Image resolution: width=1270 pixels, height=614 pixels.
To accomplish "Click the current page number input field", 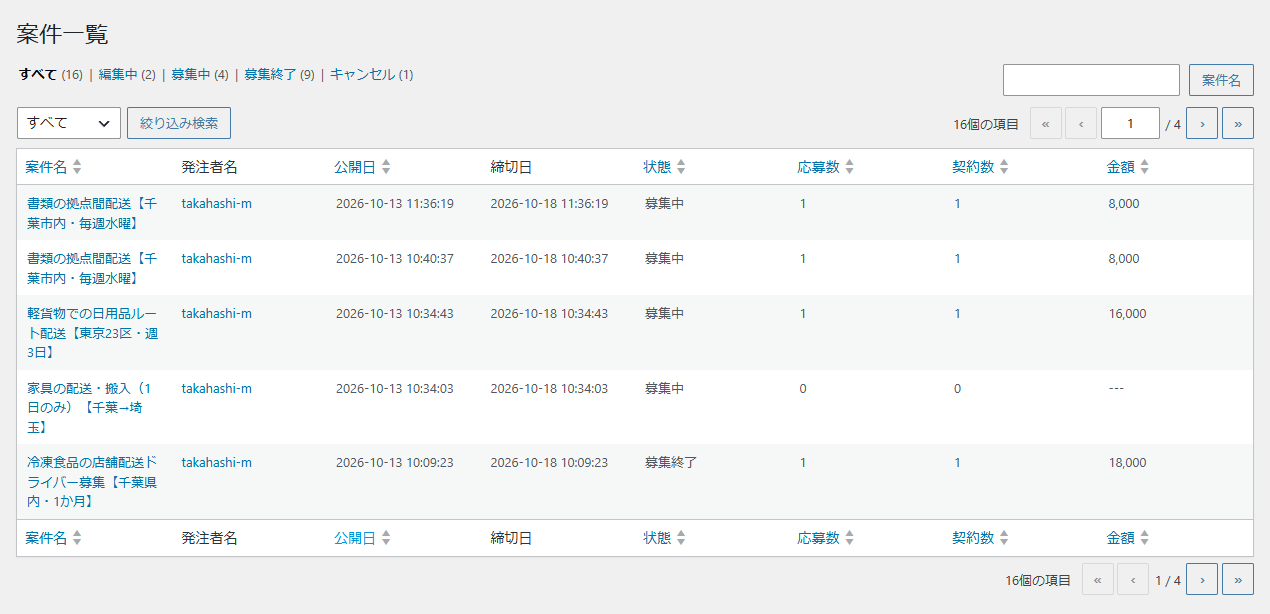I will click(1130, 124).
